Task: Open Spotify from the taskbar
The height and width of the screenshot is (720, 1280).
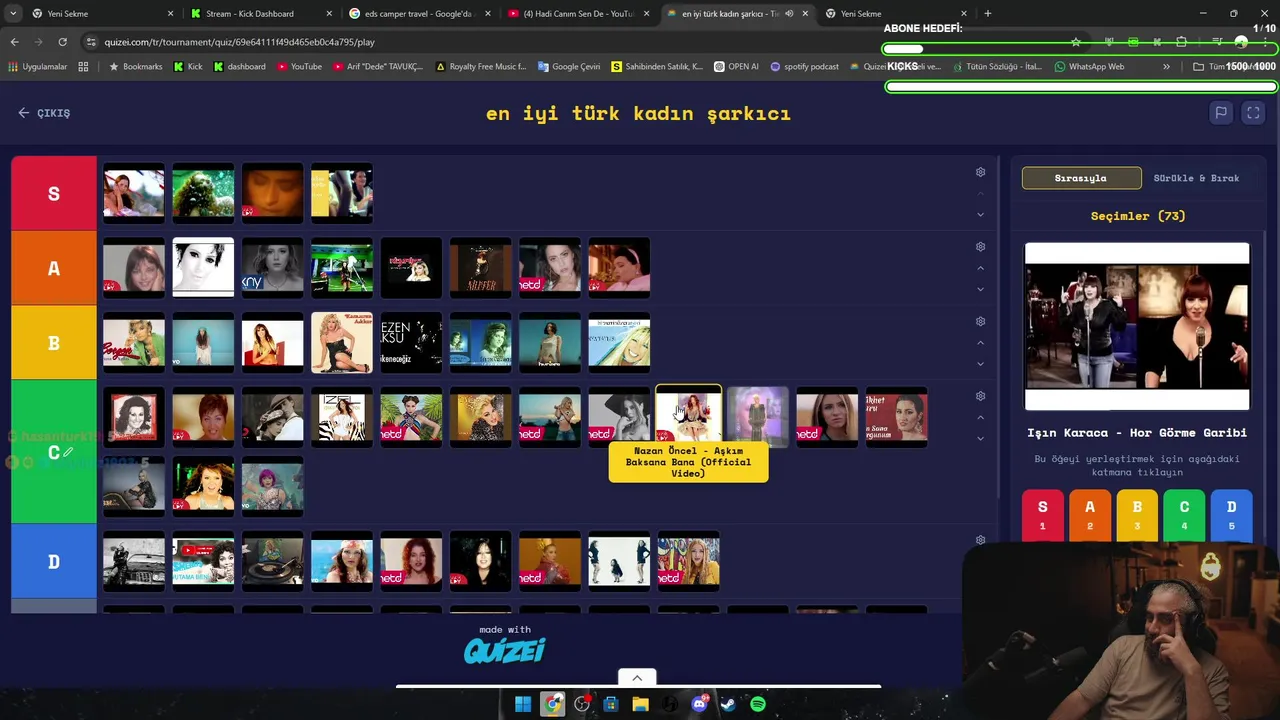Action: [x=758, y=704]
